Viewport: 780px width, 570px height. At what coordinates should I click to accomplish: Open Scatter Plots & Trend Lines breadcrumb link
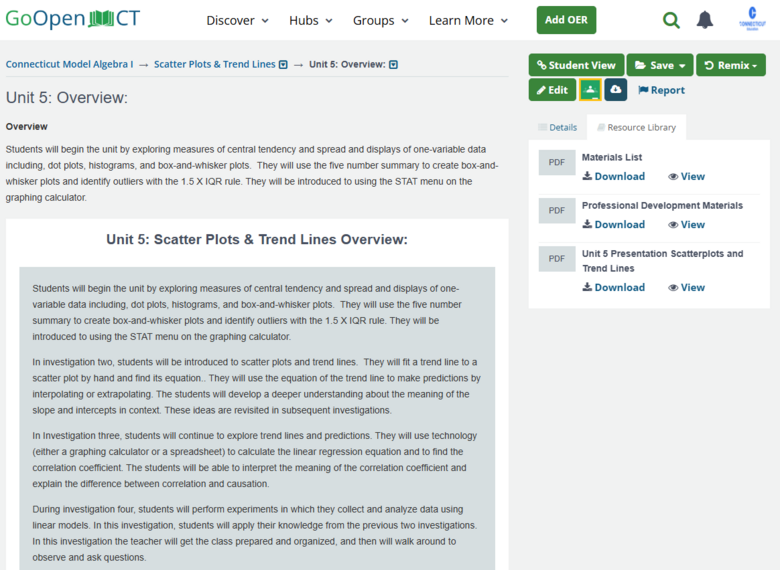214,64
